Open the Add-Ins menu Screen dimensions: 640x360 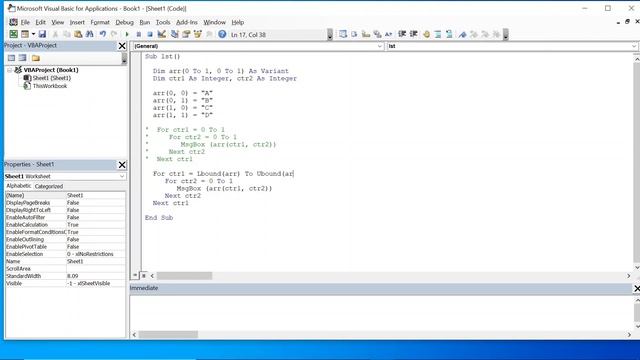187,22
